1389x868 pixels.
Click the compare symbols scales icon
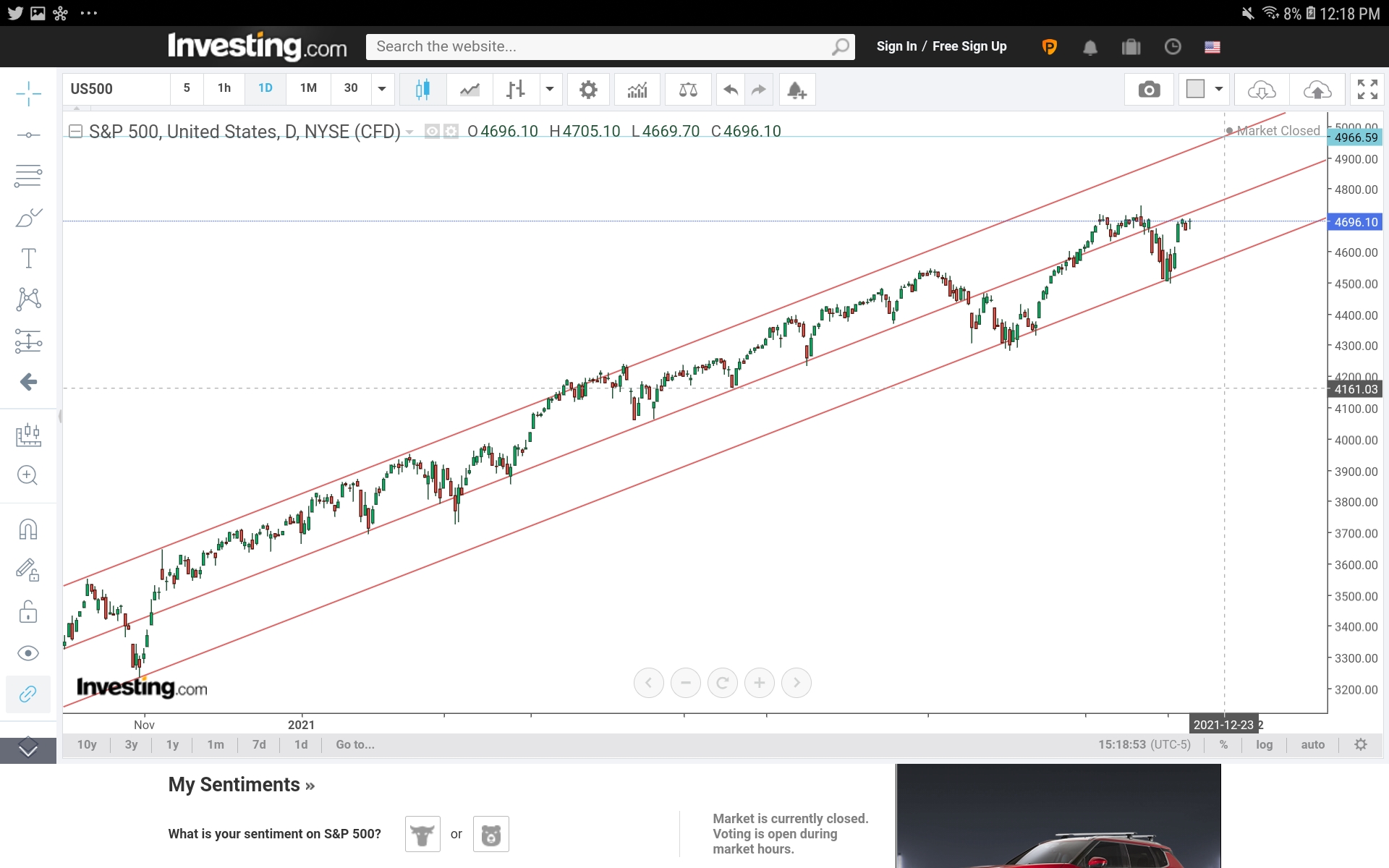688,90
